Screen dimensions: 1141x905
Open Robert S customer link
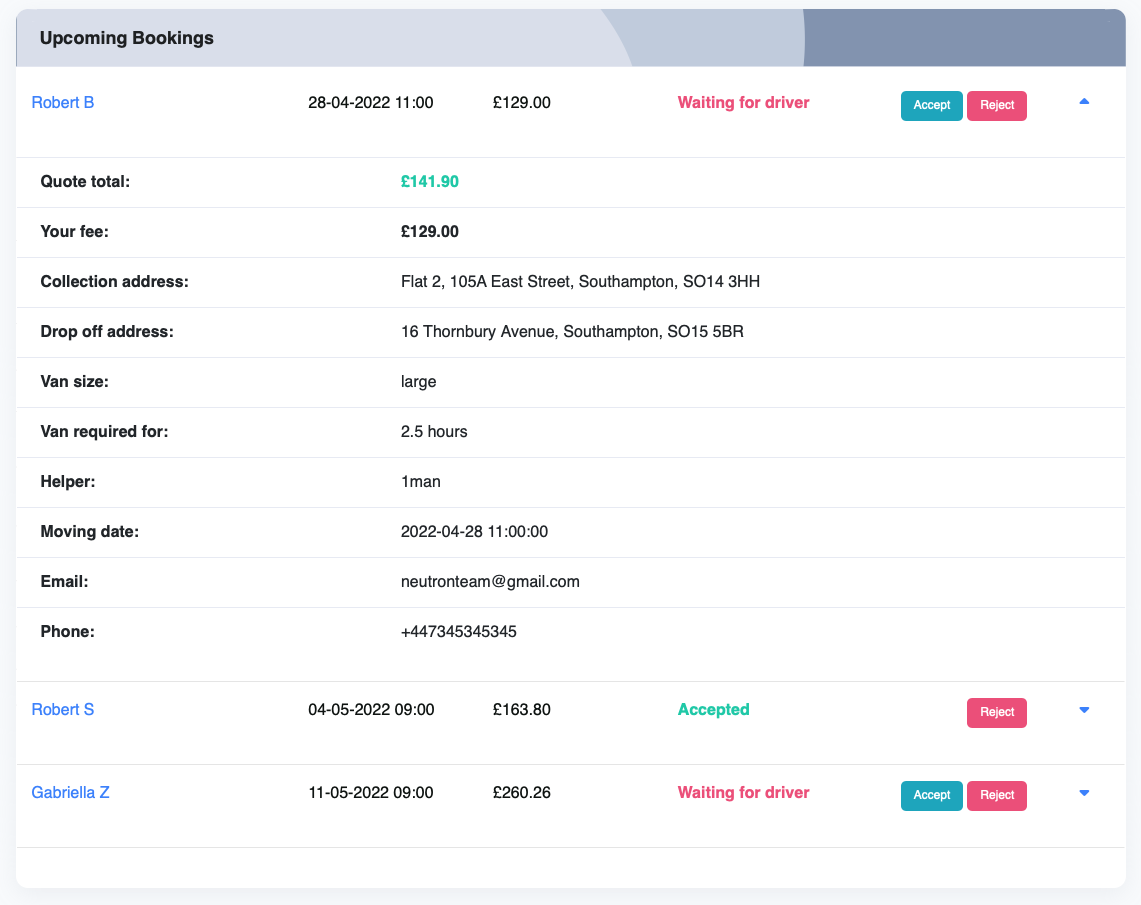pyautogui.click(x=63, y=710)
